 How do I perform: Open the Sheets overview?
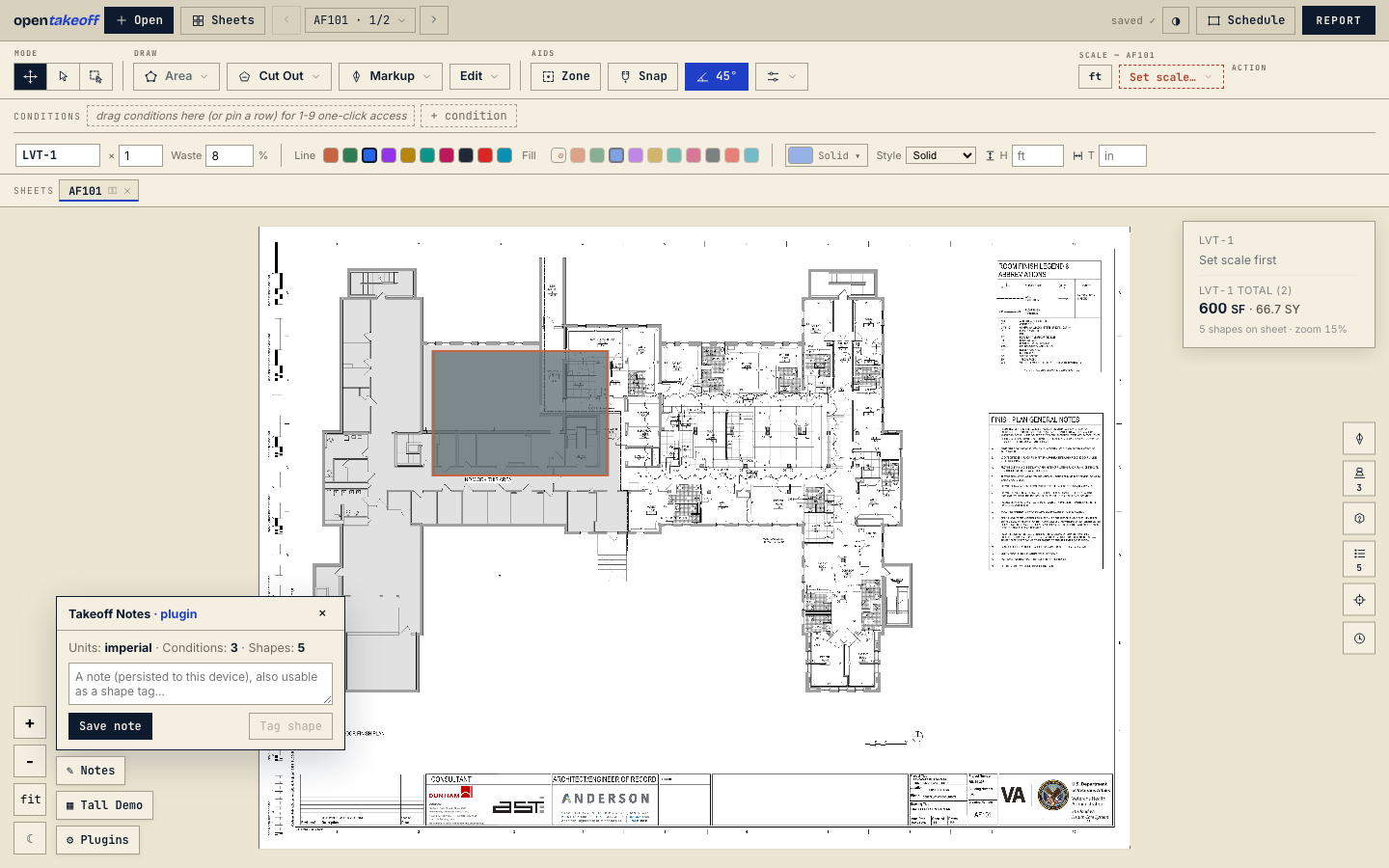click(223, 20)
